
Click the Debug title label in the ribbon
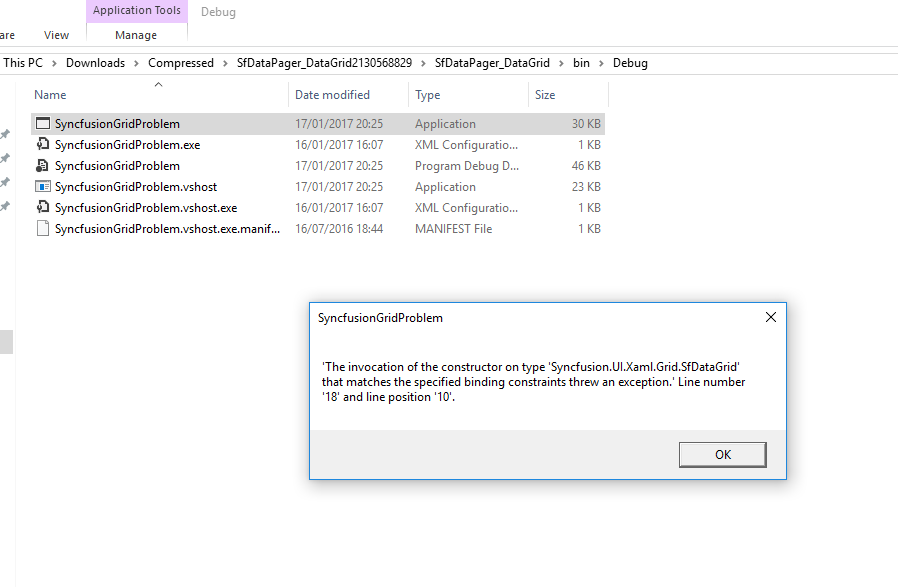click(218, 12)
